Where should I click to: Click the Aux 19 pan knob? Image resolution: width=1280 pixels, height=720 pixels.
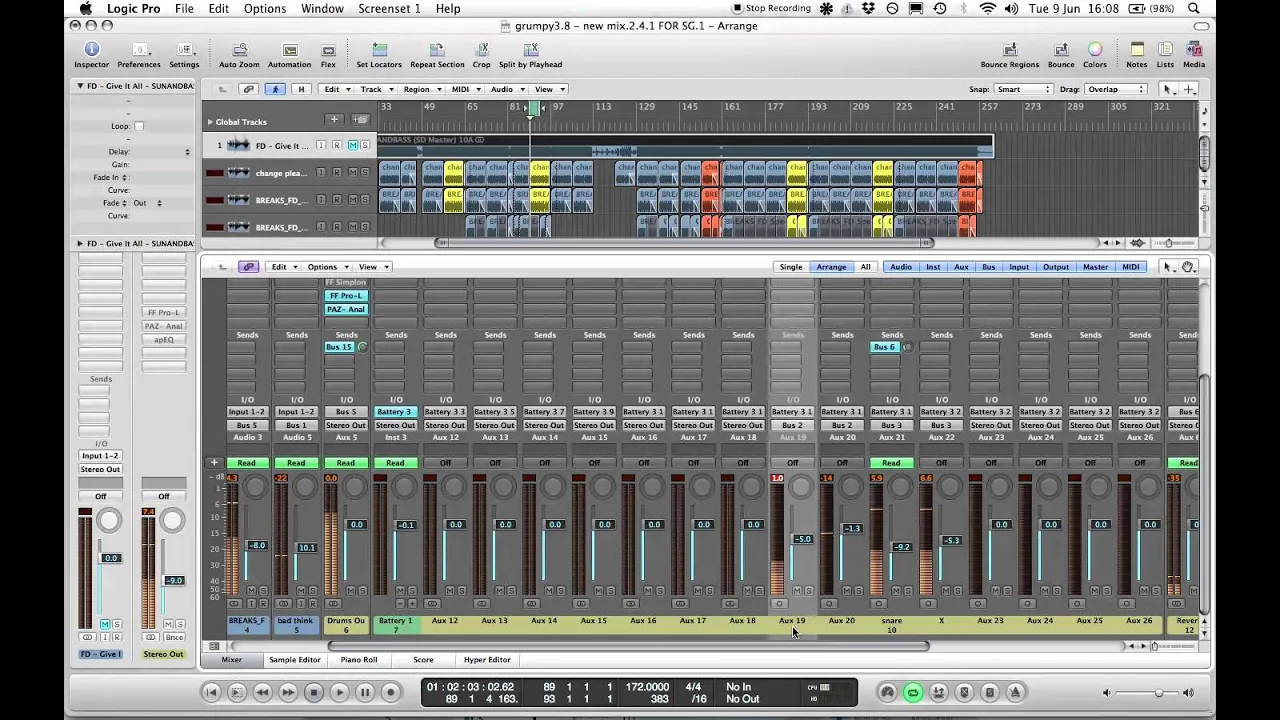[801, 487]
